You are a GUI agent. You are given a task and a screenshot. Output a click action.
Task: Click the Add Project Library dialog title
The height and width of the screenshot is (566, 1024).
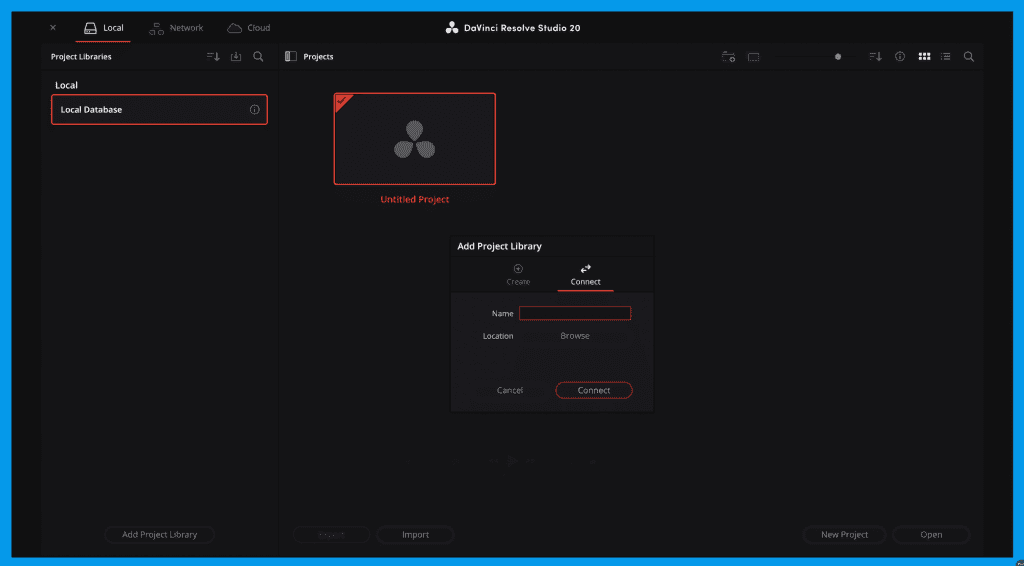[500, 247]
